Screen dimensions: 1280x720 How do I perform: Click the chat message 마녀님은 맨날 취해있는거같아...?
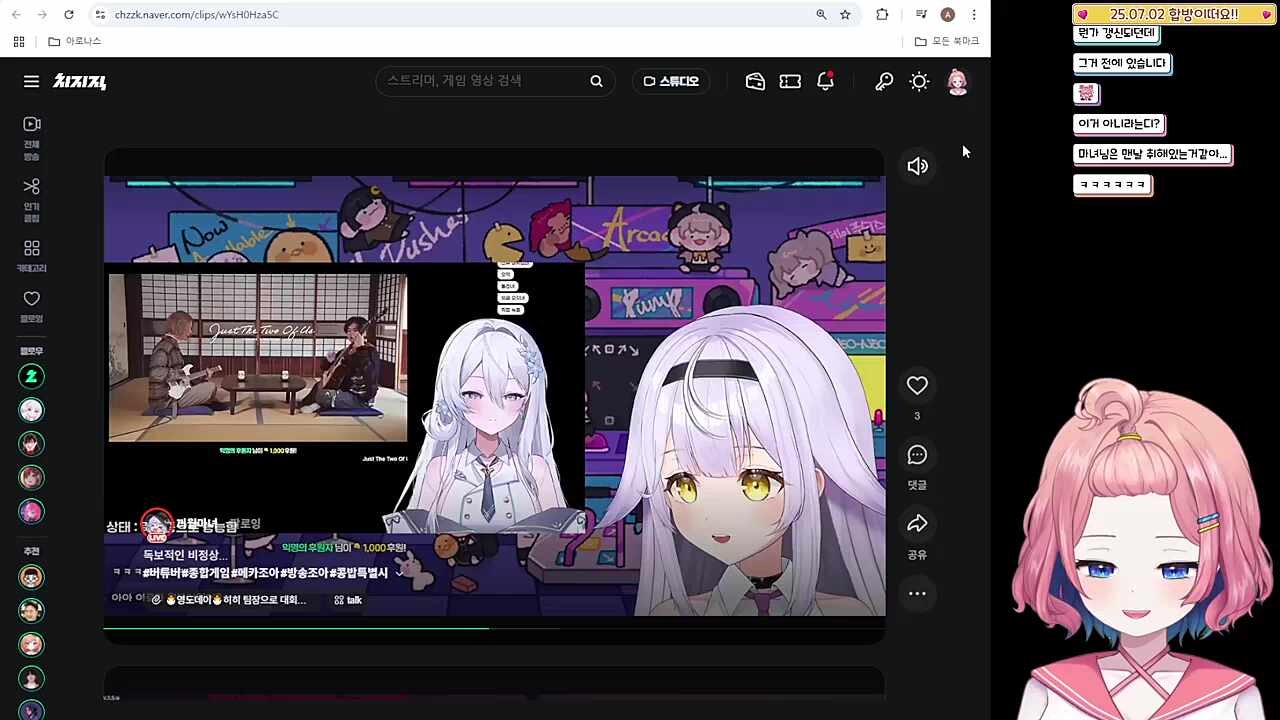(x=1151, y=154)
